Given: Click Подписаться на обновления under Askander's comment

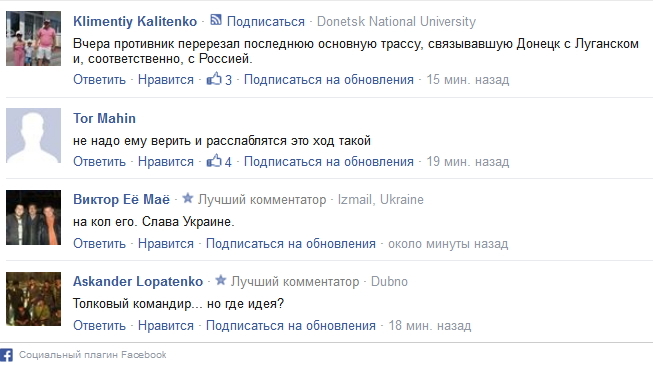Looking at the screenshot, I should coord(291,325).
